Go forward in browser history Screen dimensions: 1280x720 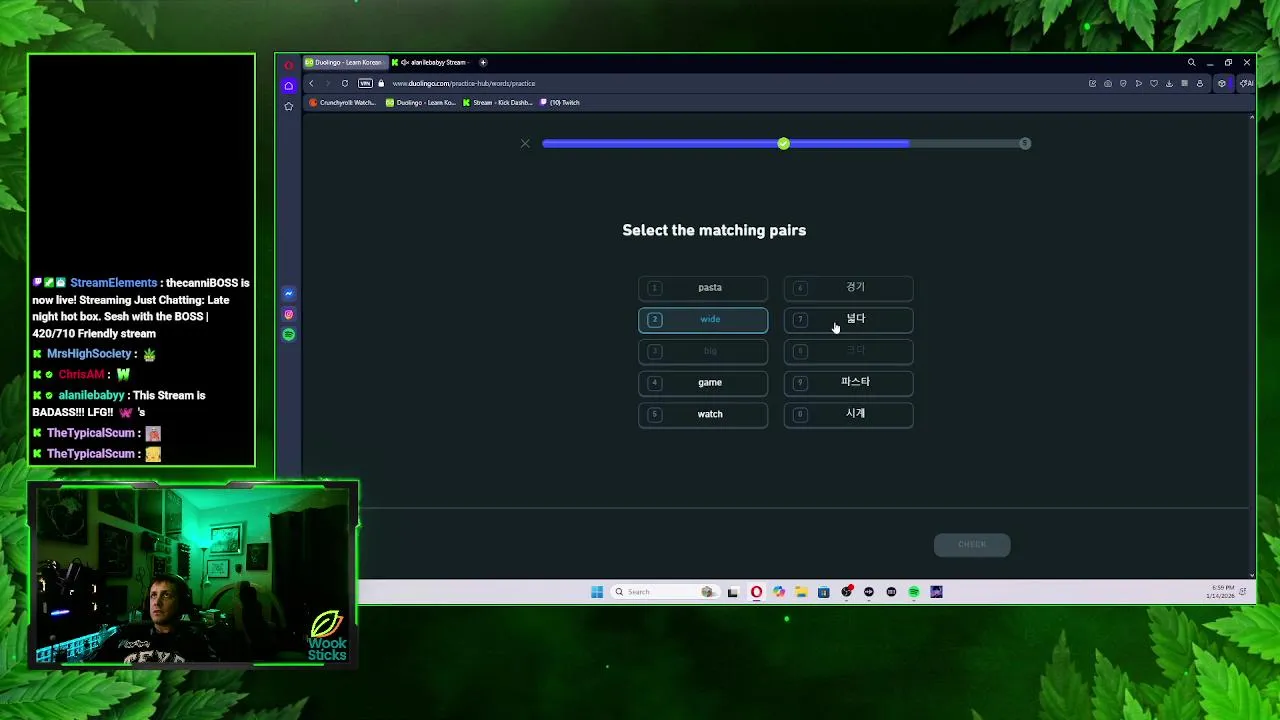point(327,83)
